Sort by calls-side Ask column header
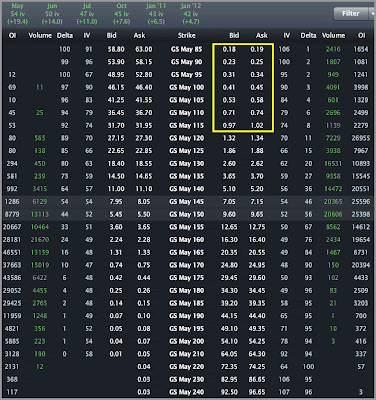The width and height of the screenshot is (376, 400). click(139, 35)
